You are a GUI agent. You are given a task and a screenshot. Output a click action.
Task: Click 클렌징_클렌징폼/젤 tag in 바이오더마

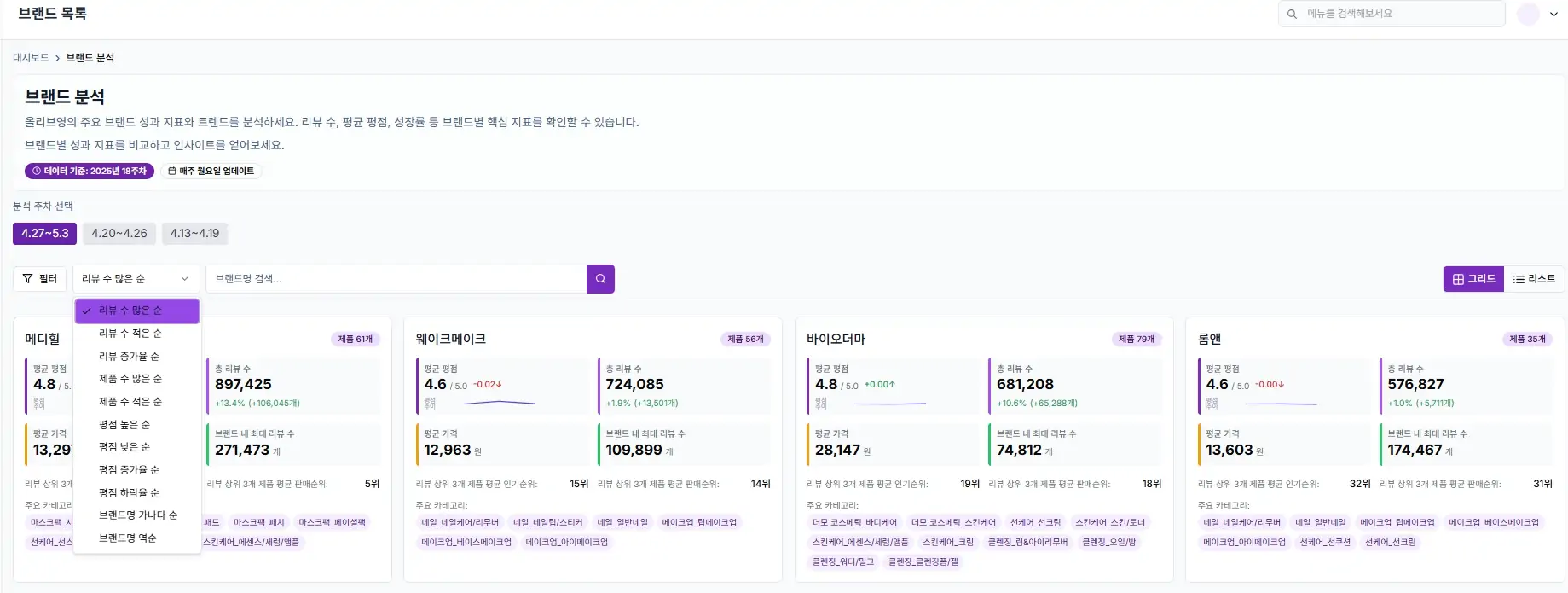point(923,561)
